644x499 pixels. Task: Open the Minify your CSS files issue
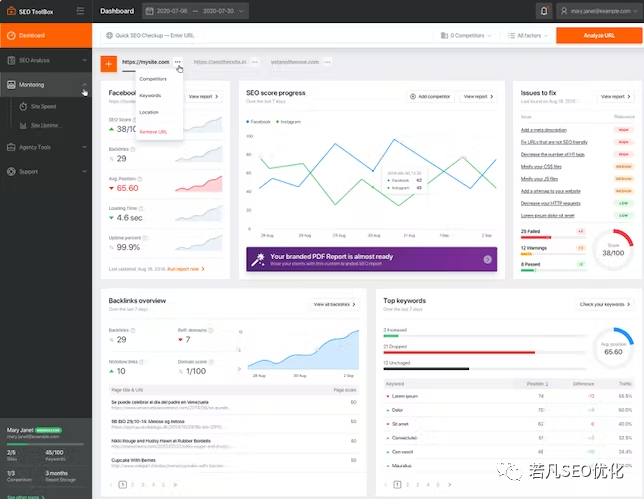coord(541,167)
